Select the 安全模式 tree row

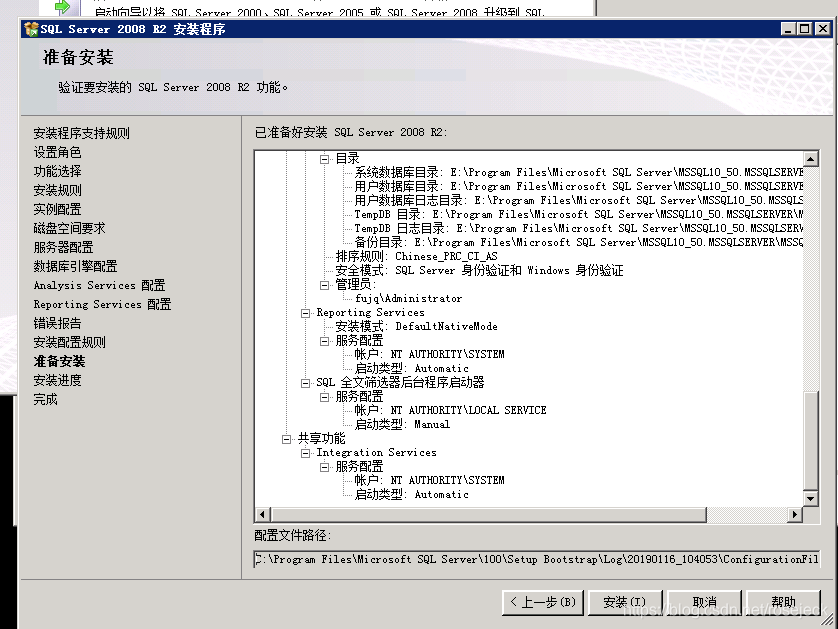(x=479, y=270)
